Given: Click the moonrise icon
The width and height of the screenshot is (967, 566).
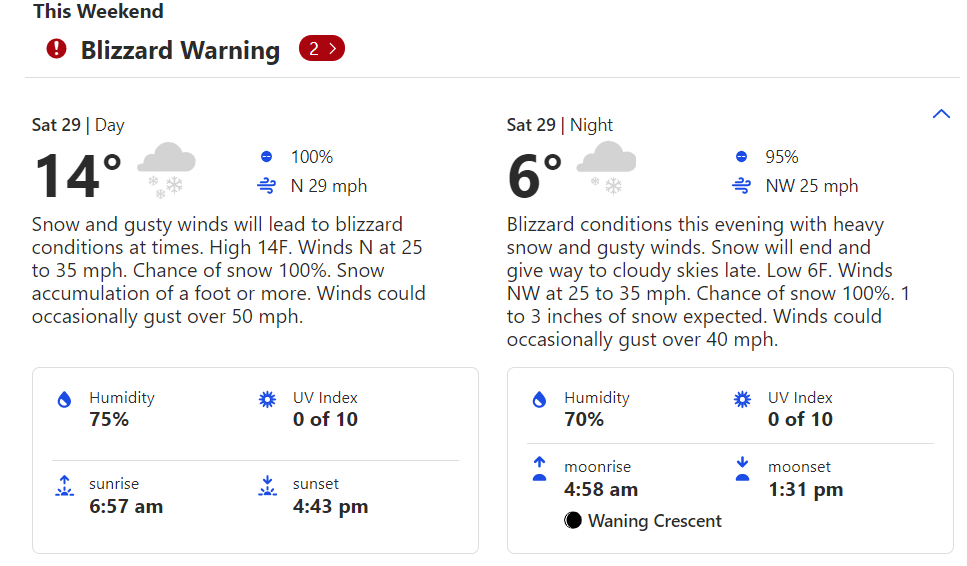Looking at the screenshot, I should 540,469.
